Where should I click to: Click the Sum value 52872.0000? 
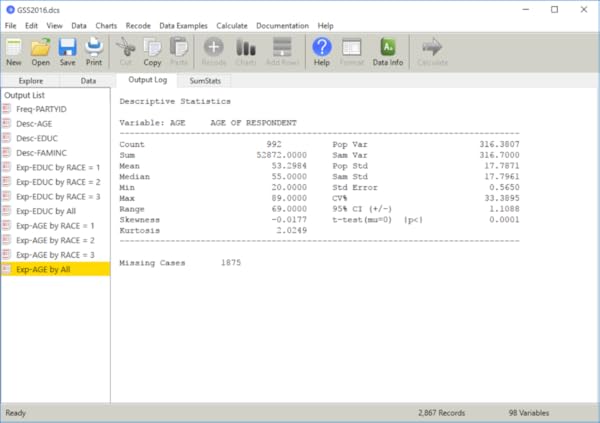coord(282,155)
